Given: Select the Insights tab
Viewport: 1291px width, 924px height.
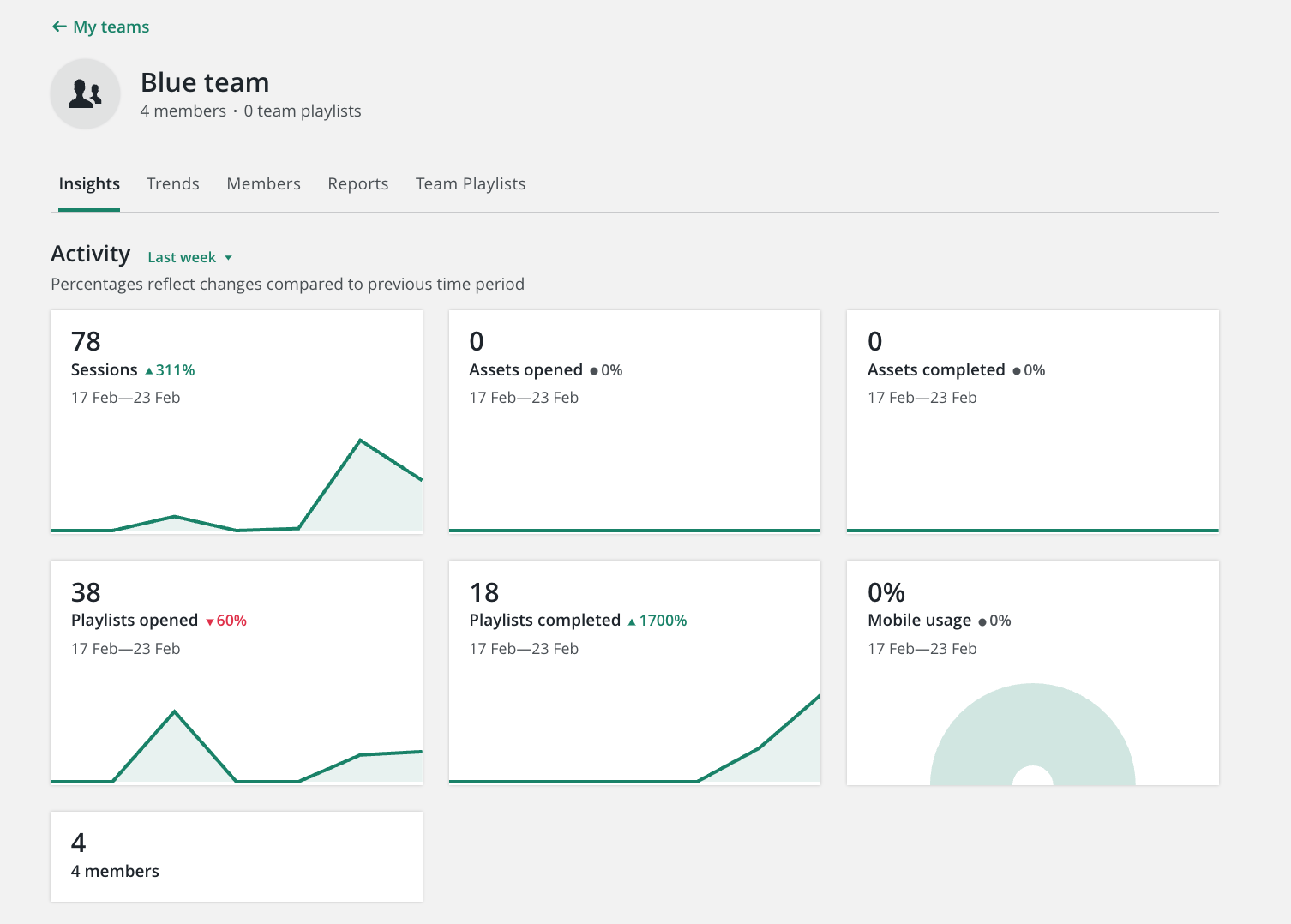Looking at the screenshot, I should click(x=89, y=184).
